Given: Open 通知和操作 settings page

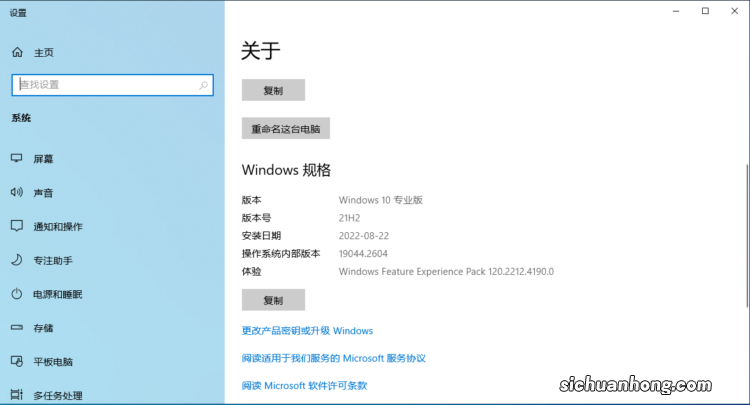Looking at the screenshot, I should click(x=58, y=227).
